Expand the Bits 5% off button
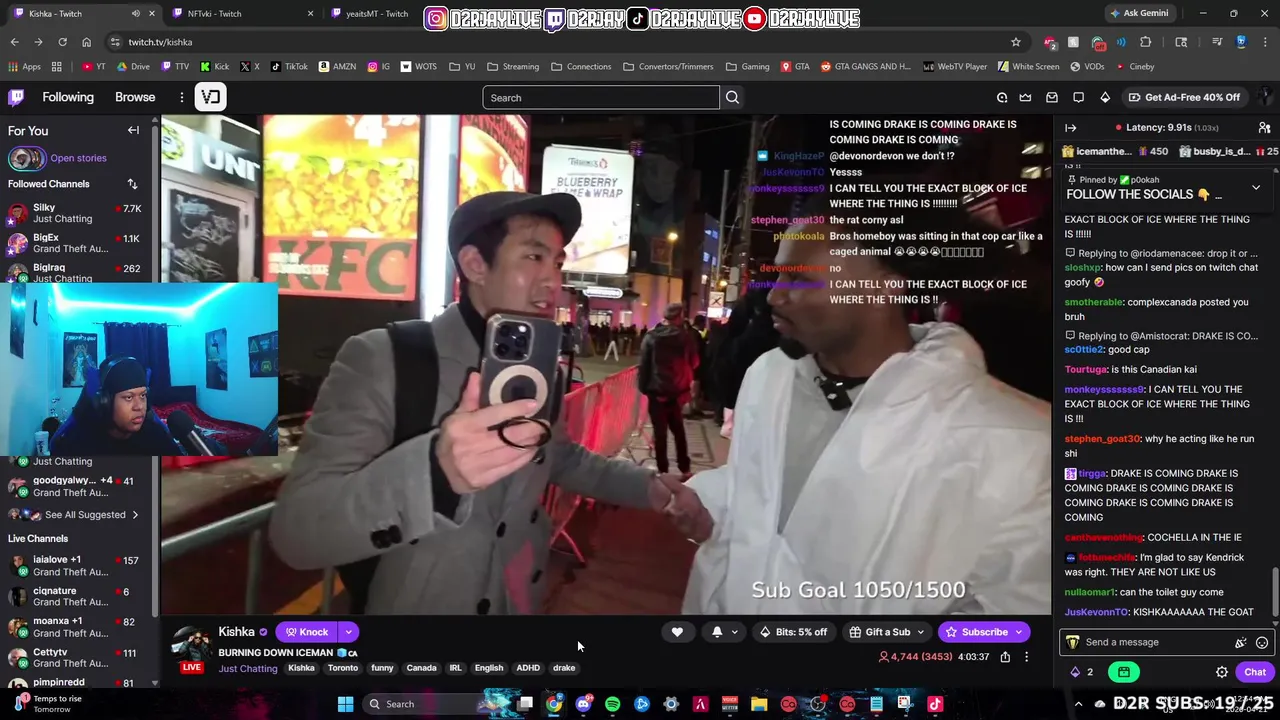1280x720 pixels. tap(794, 632)
